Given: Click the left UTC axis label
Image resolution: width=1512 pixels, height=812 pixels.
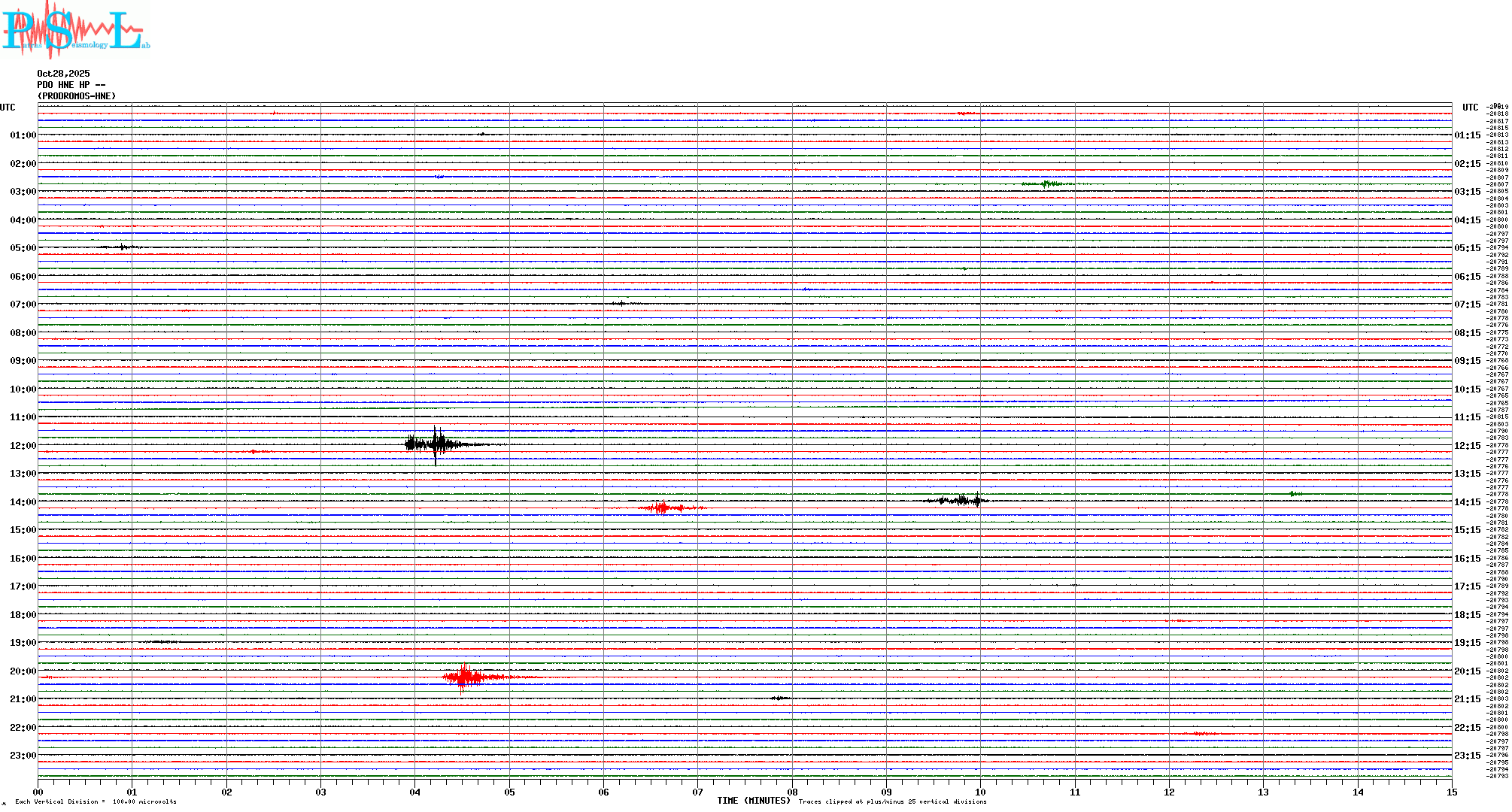Looking at the screenshot, I should (x=8, y=108).
